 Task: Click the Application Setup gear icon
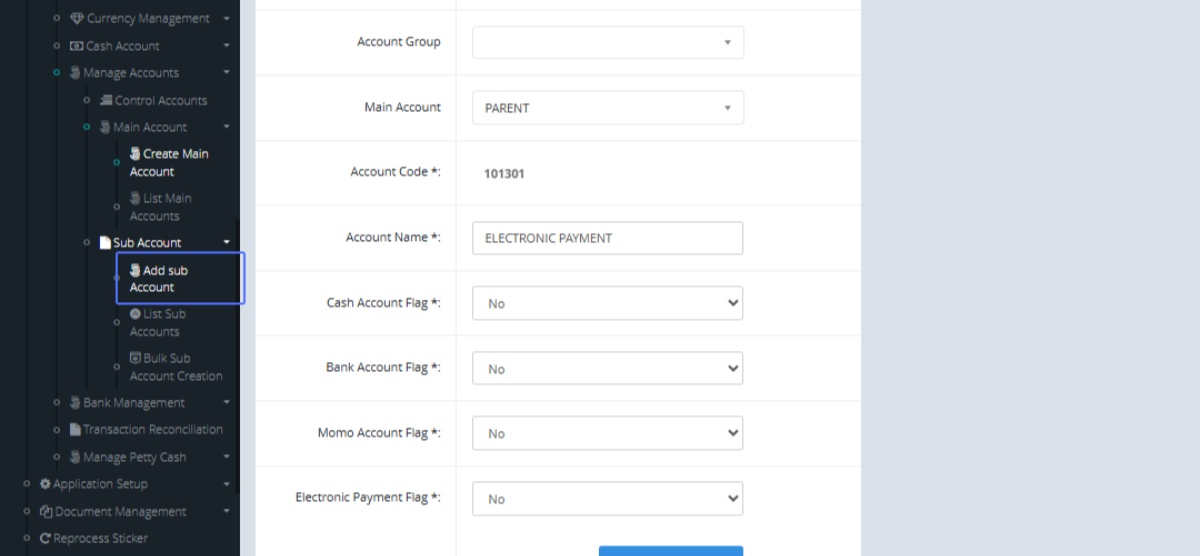tap(45, 484)
